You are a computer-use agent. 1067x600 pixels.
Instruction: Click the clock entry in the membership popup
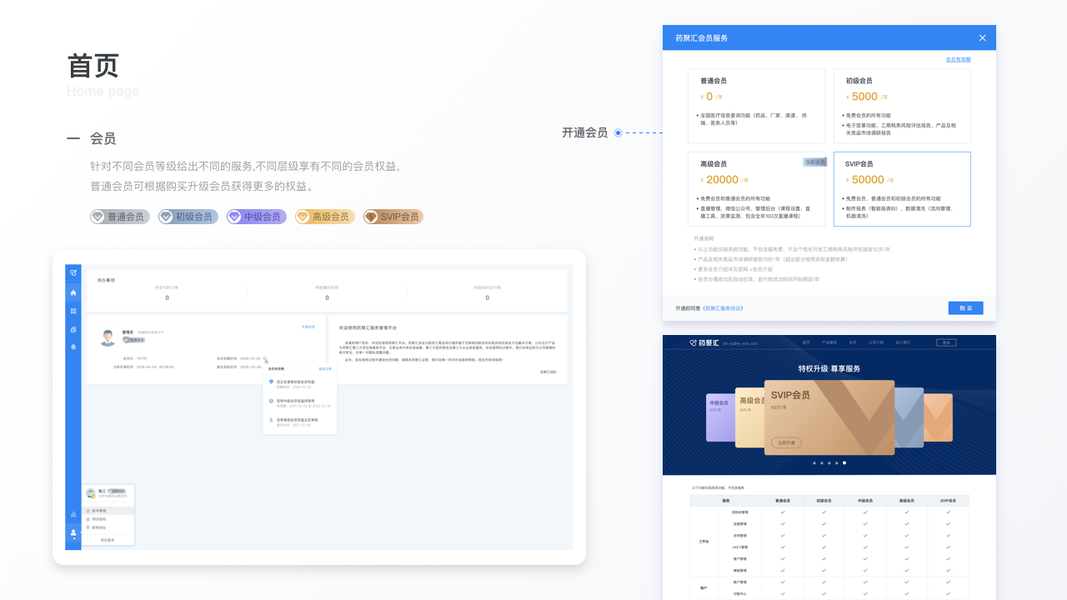tap(299, 403)
